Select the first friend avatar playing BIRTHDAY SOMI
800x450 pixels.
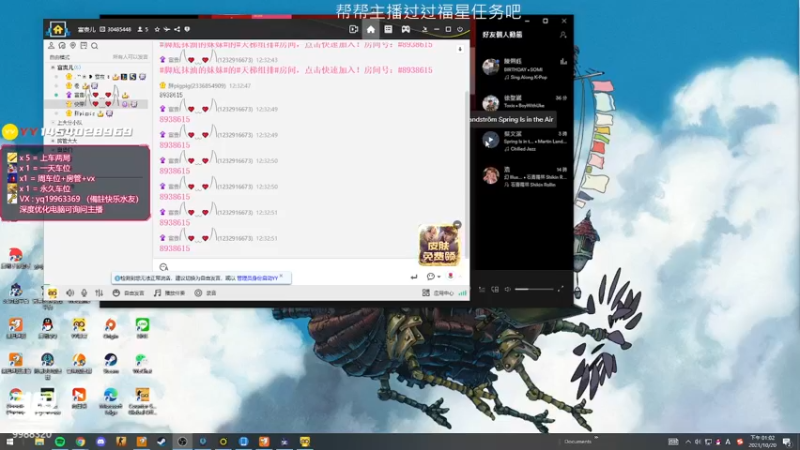pos(491,67)
